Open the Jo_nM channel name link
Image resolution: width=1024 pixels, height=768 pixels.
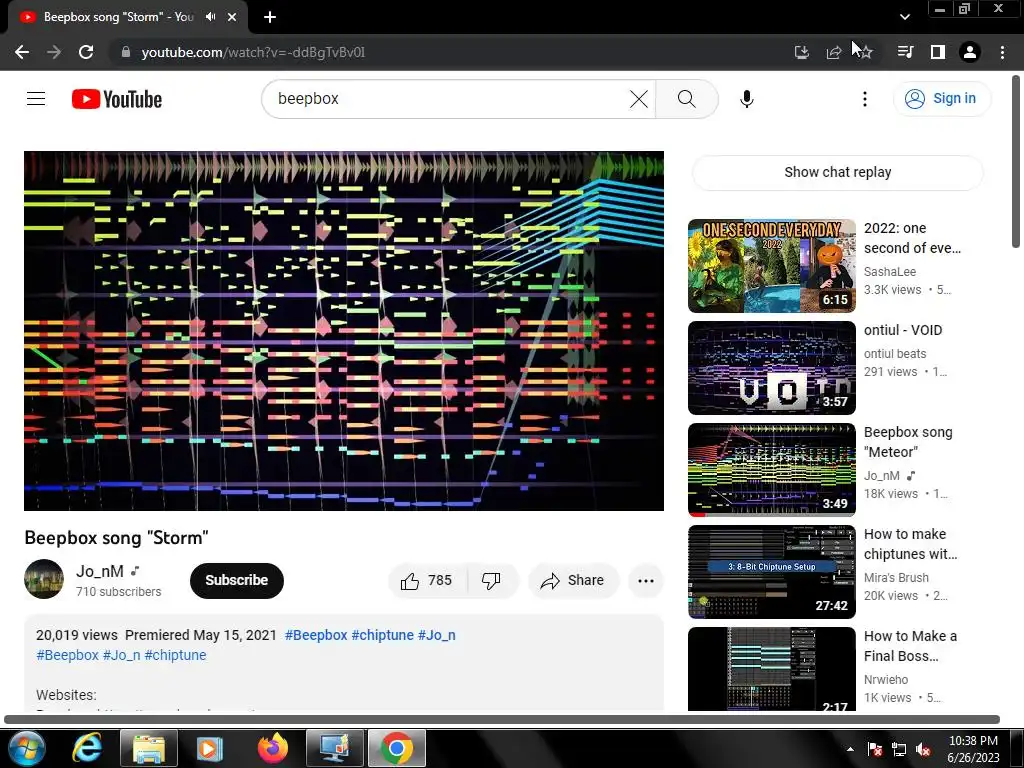[100, 571]
